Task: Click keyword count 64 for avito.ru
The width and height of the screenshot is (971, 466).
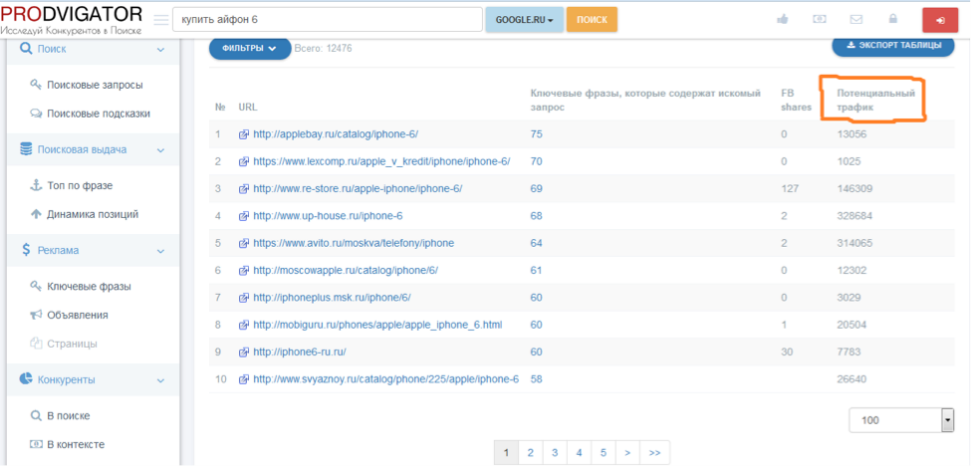Action: pos(536,243)
